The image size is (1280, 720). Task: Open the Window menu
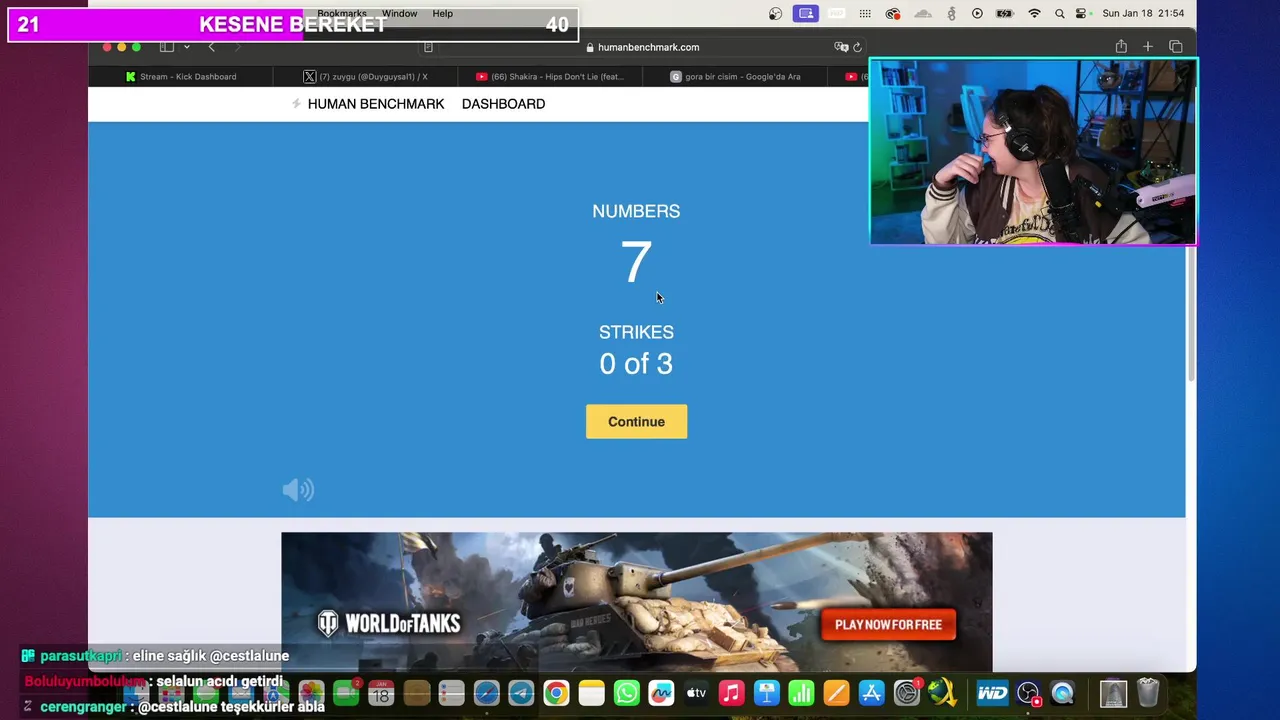pos(399,14)
